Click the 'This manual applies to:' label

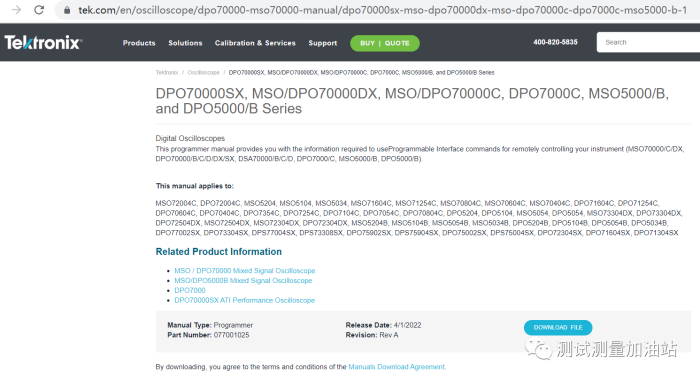[194, 186]
